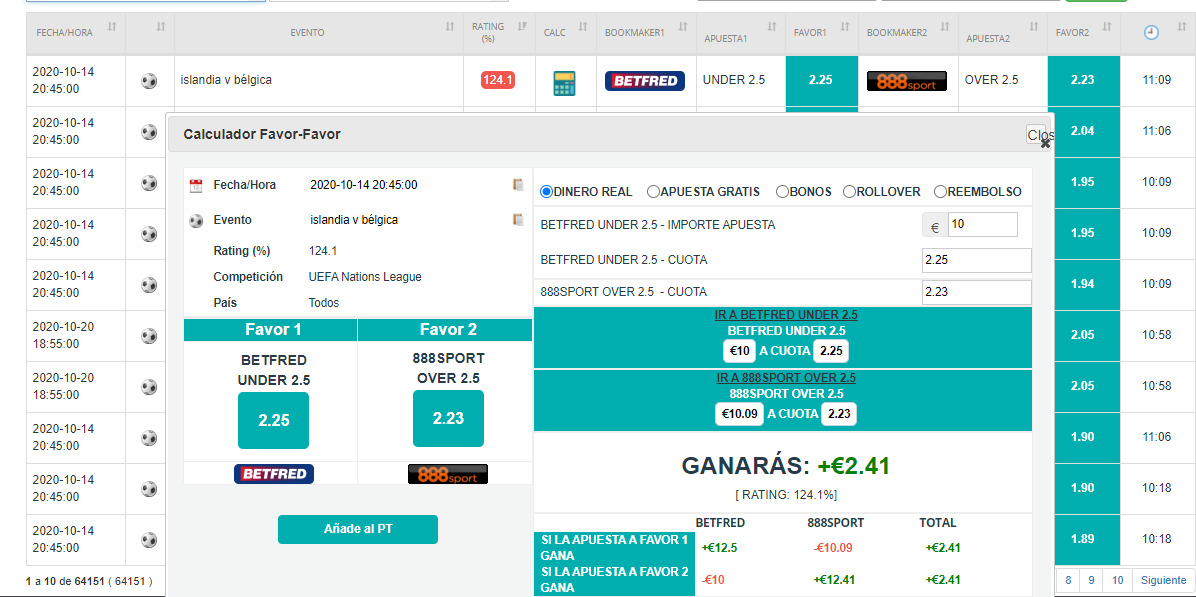Image resolution: width=1196 pixels, height=597 pixels.
Task: Edit the 888sport Over 2.5 cuota field
Action: tap(976, 292)
